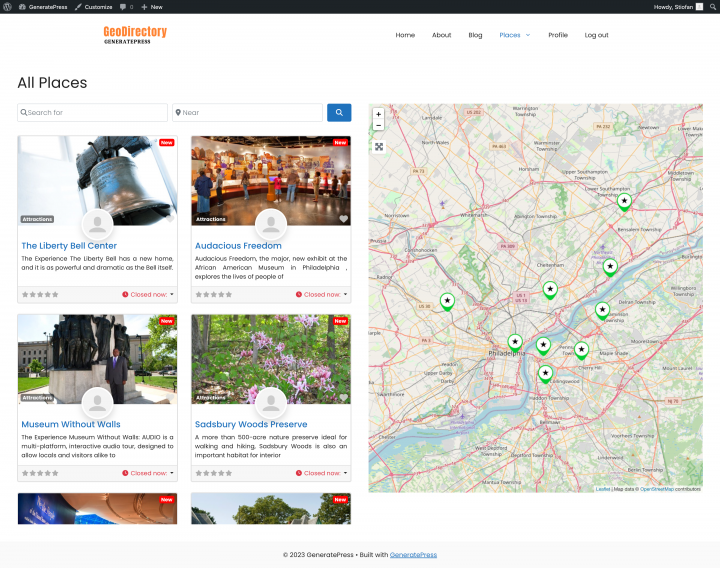This screenshot has height=568, width=720.
Task: Click the author avatar on Museum Without Walls
Action: (x=97, y=403)
